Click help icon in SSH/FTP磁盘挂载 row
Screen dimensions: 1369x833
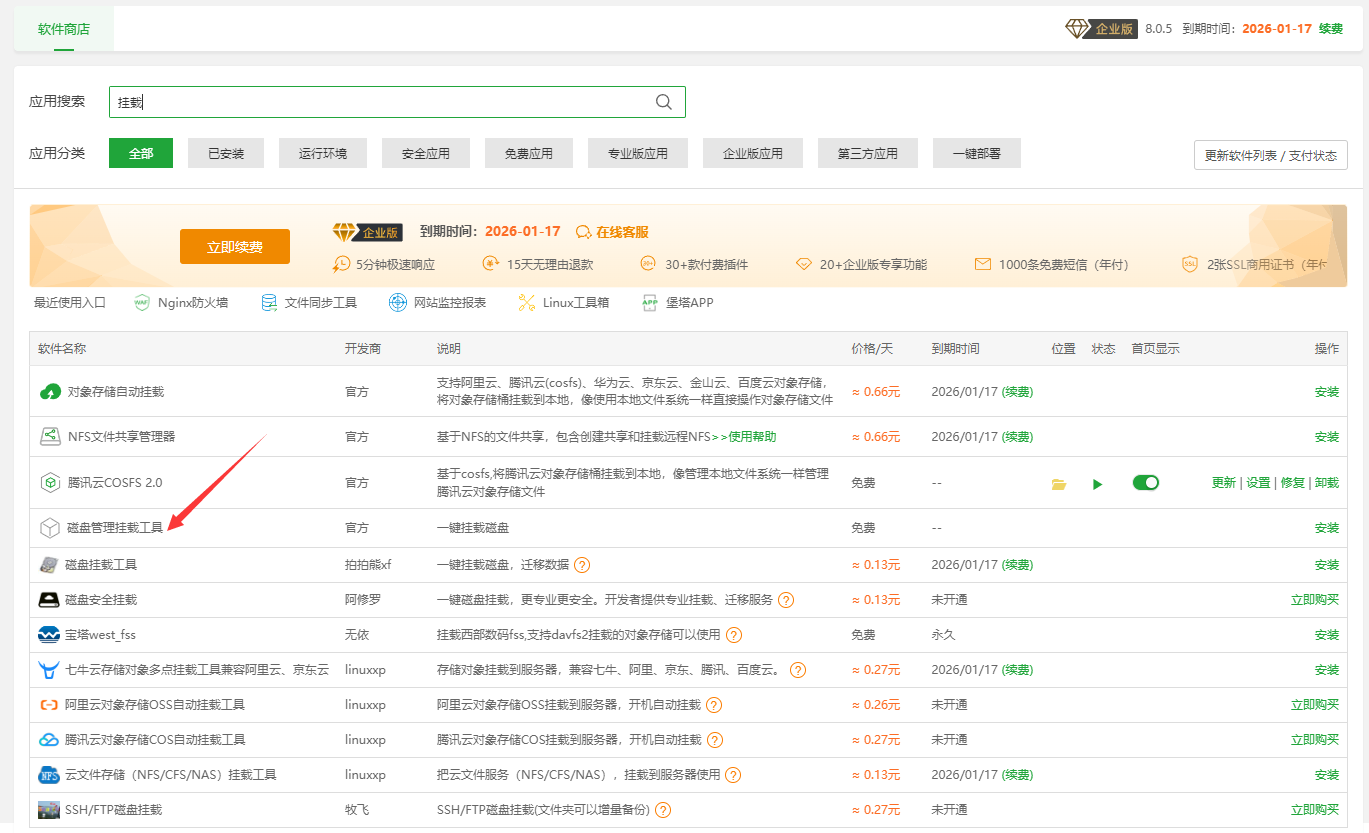point(663,810)
